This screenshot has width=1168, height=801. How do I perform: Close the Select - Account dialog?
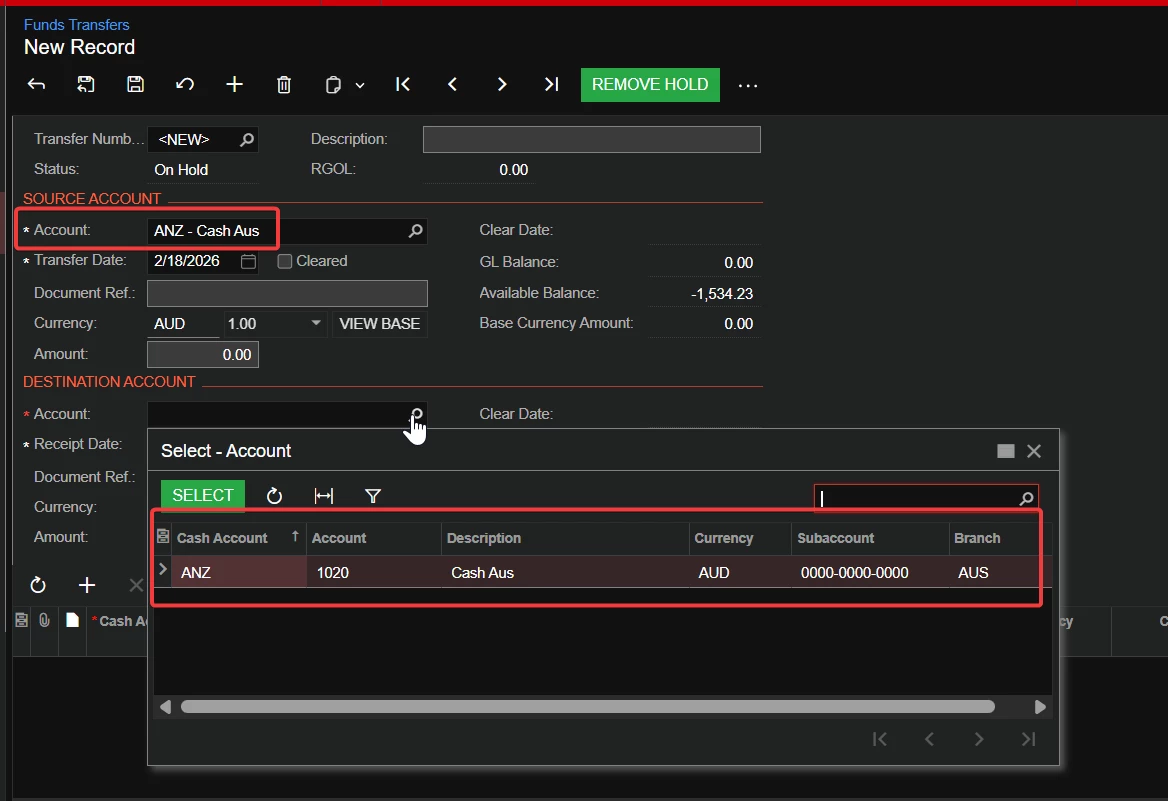1034,451
